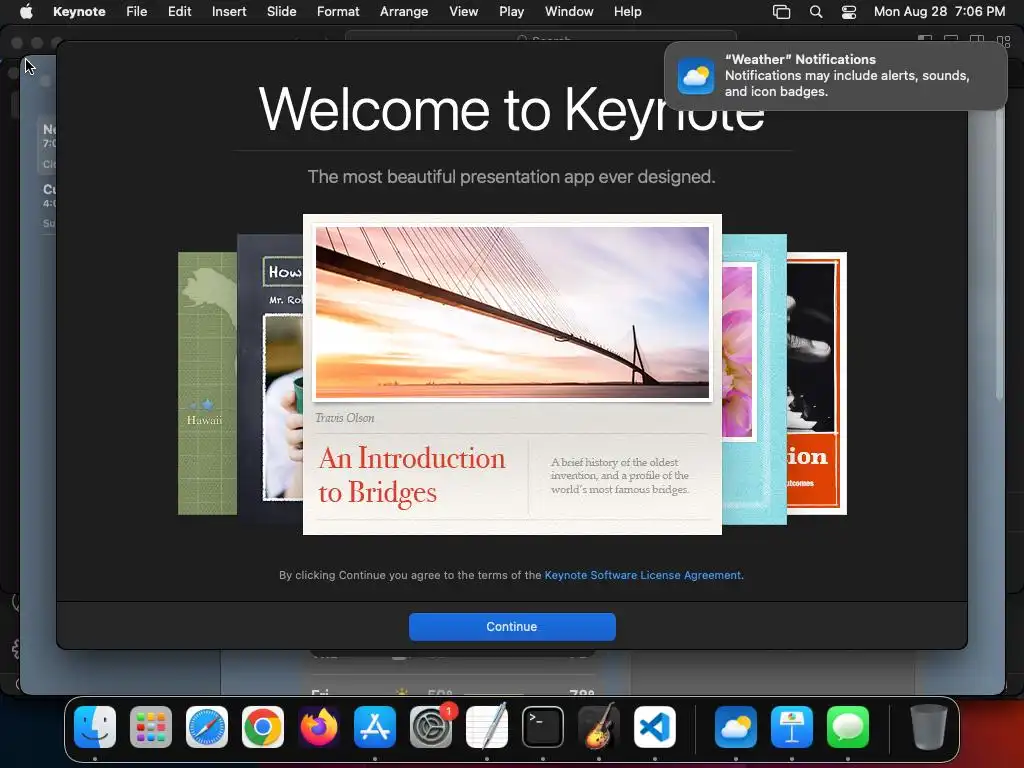Open the Window menu

point(569,11)
